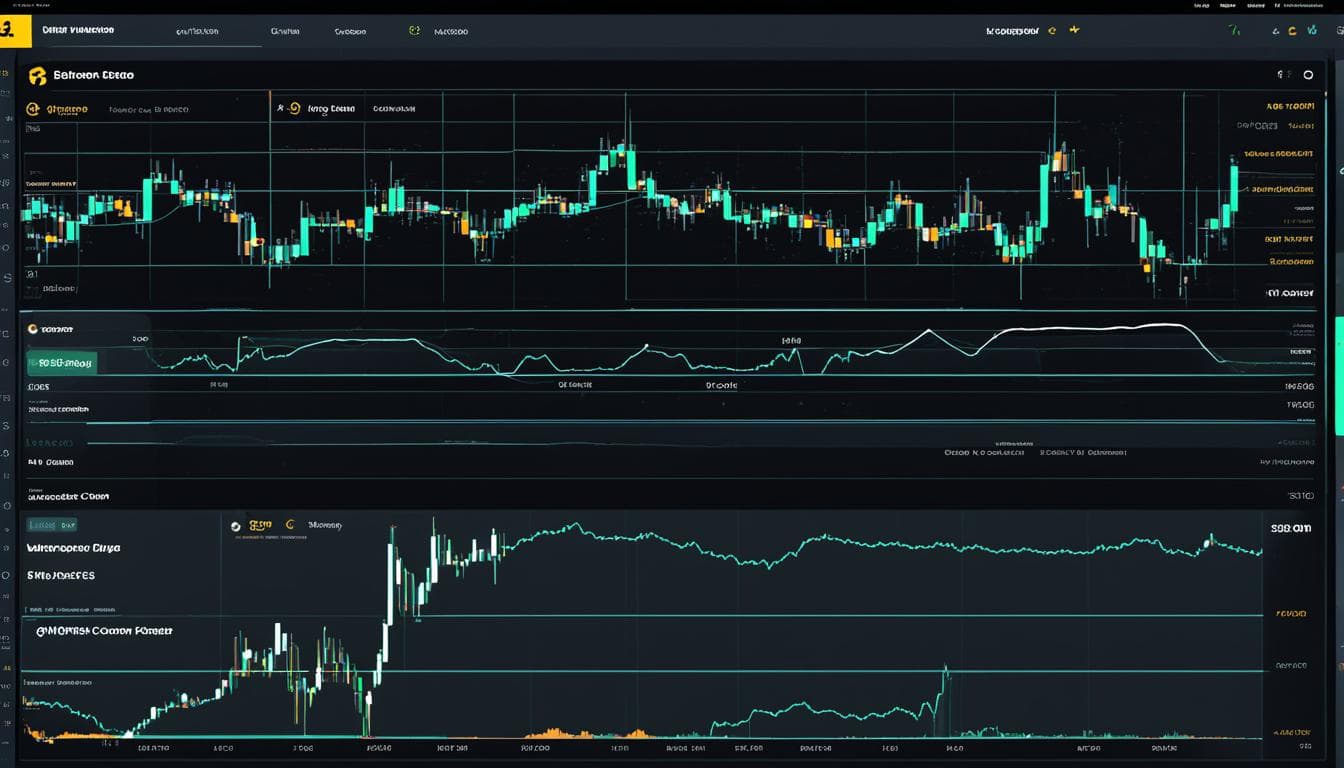The height and width of the screenshot is (768, 1344).
Task: Open the Moving average dropdown in the lower chart
Action: pos(327,524)
